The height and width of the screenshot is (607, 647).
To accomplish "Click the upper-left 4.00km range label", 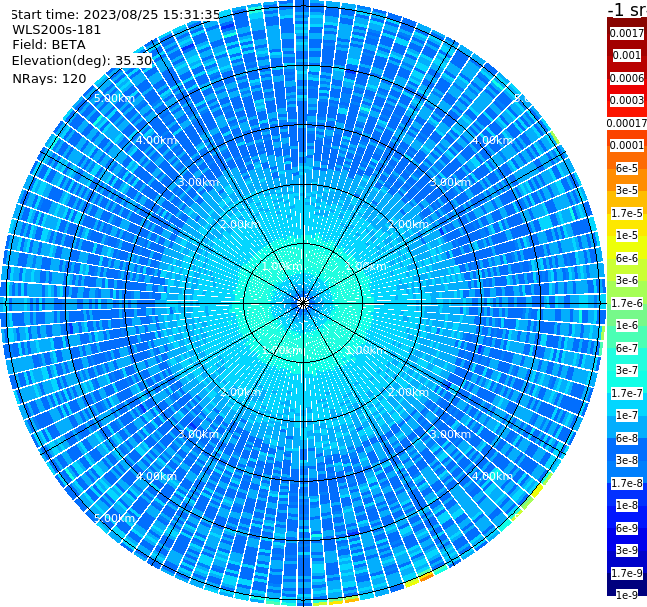I will tap(156, 140).
